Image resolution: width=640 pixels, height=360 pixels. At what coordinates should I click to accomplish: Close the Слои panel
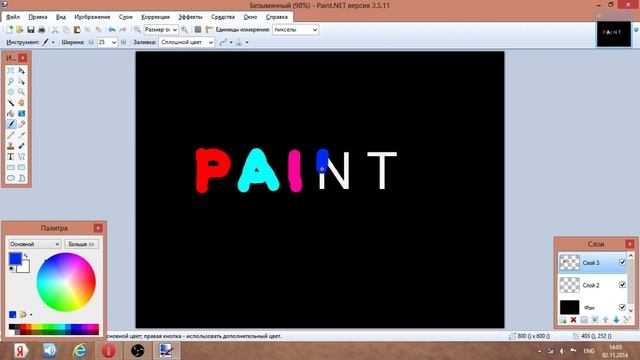pos(629,244)
